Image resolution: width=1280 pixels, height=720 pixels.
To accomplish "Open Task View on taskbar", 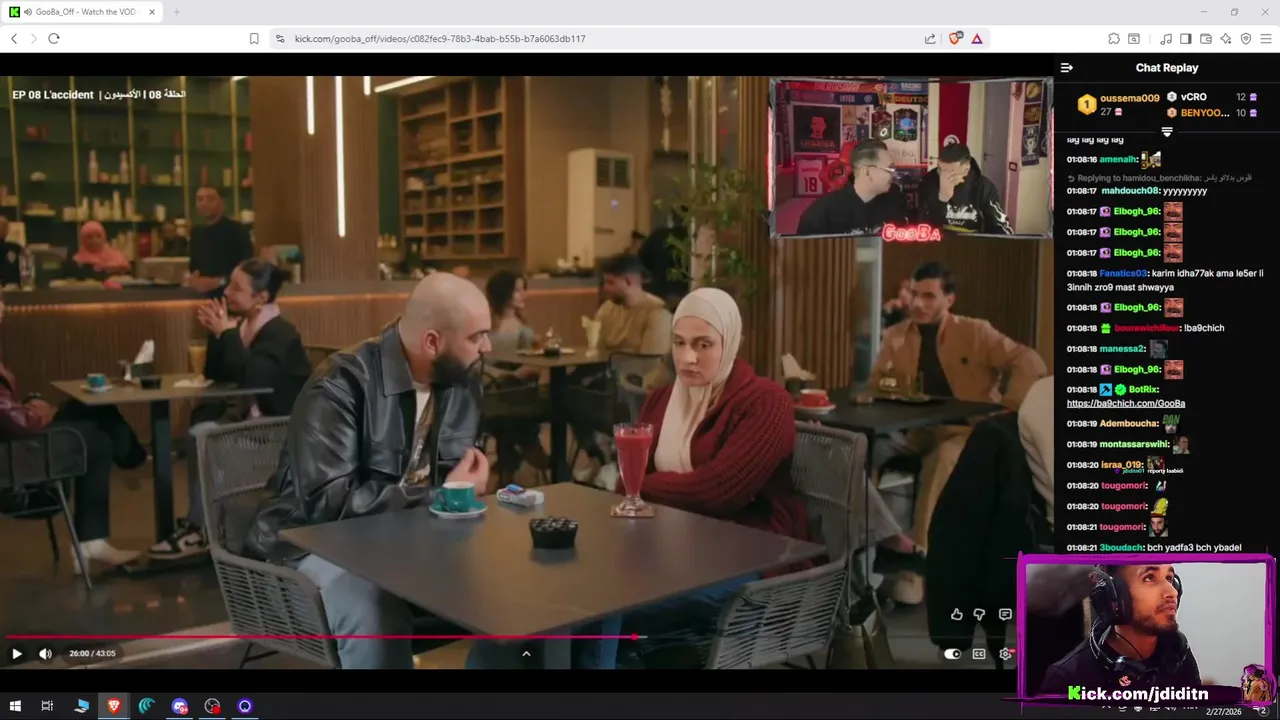I will pyautogui.click(x=47, y=706).
